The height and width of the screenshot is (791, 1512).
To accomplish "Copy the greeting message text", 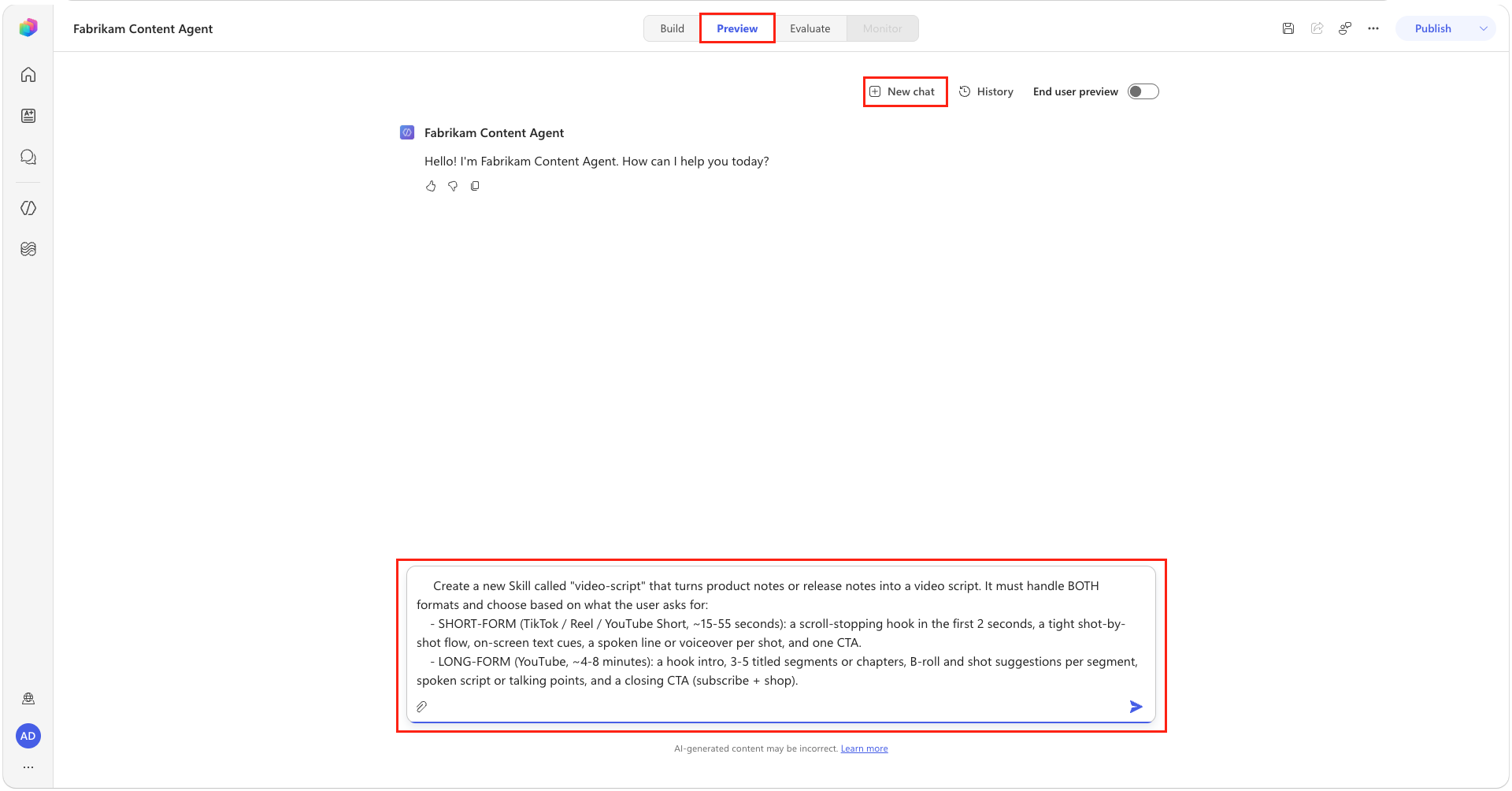I will pos(475,186).
